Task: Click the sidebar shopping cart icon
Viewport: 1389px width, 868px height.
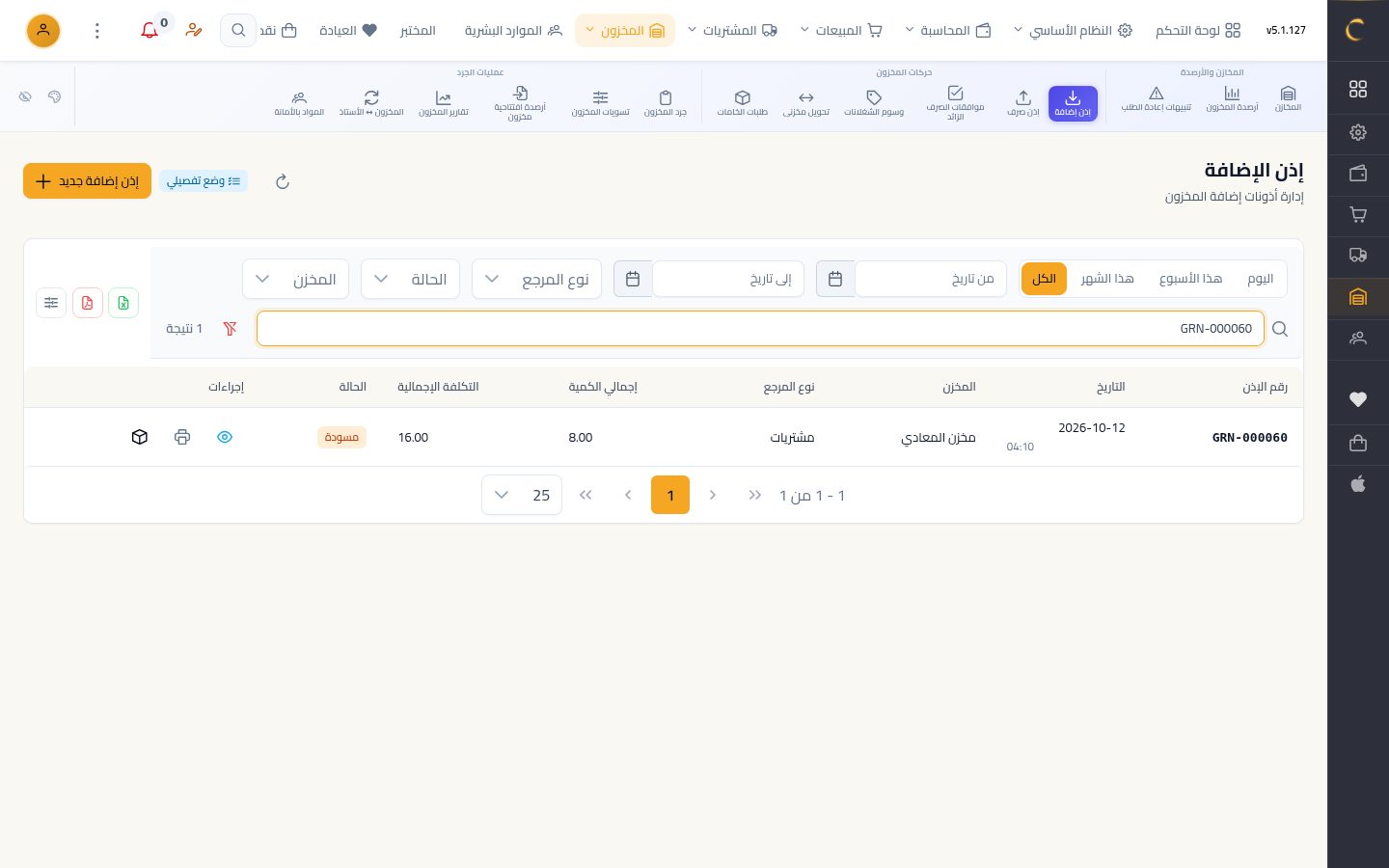Action: 1358,215
